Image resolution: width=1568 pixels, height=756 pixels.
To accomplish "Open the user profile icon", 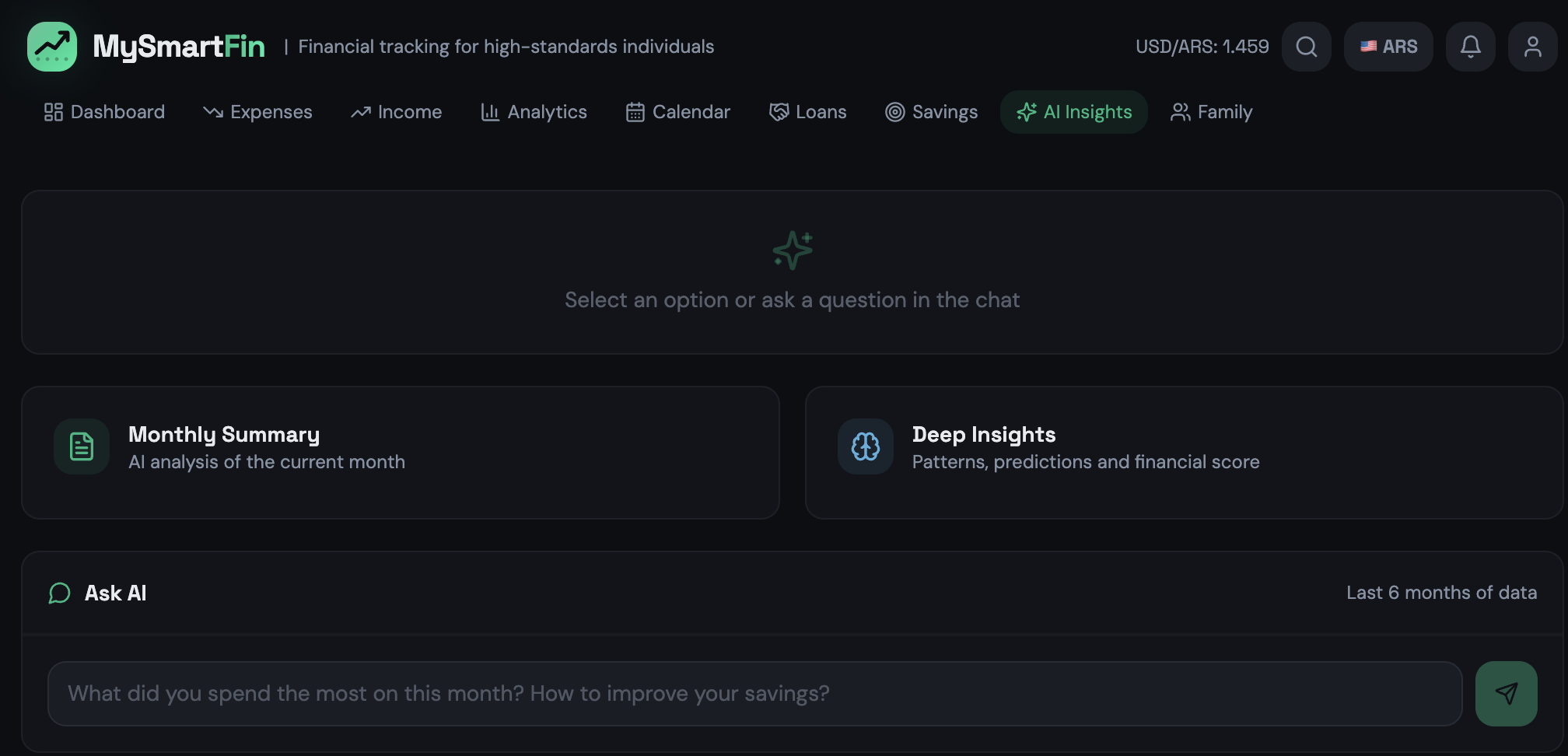I will pyautogui.click(x=1532, y=47).
